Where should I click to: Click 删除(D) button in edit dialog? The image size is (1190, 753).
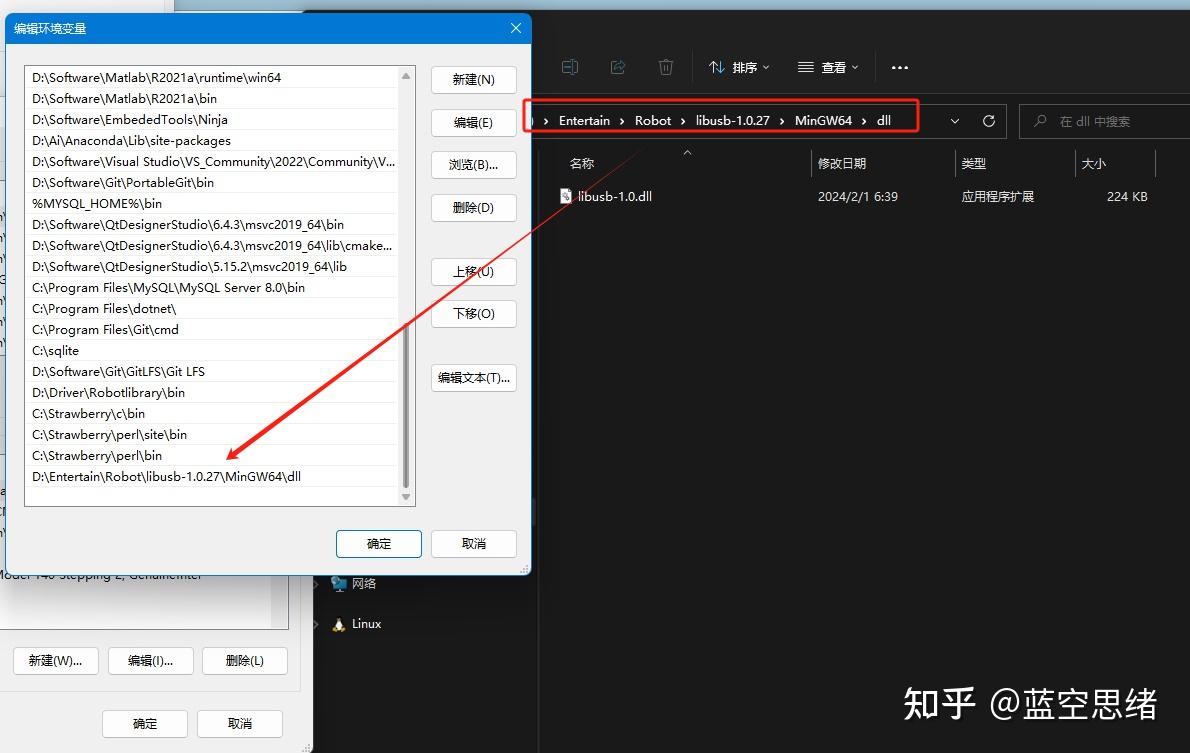(474, 207)
